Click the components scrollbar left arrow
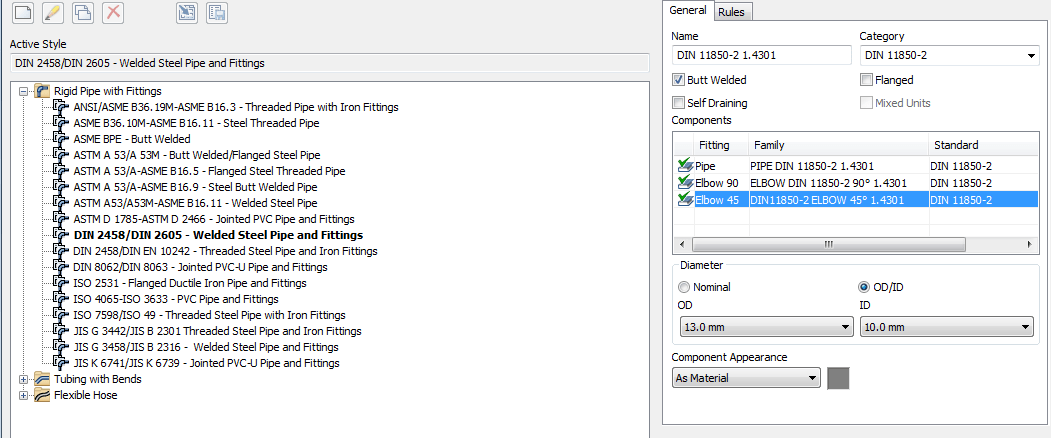1051x438 pixels. point(681,244)
